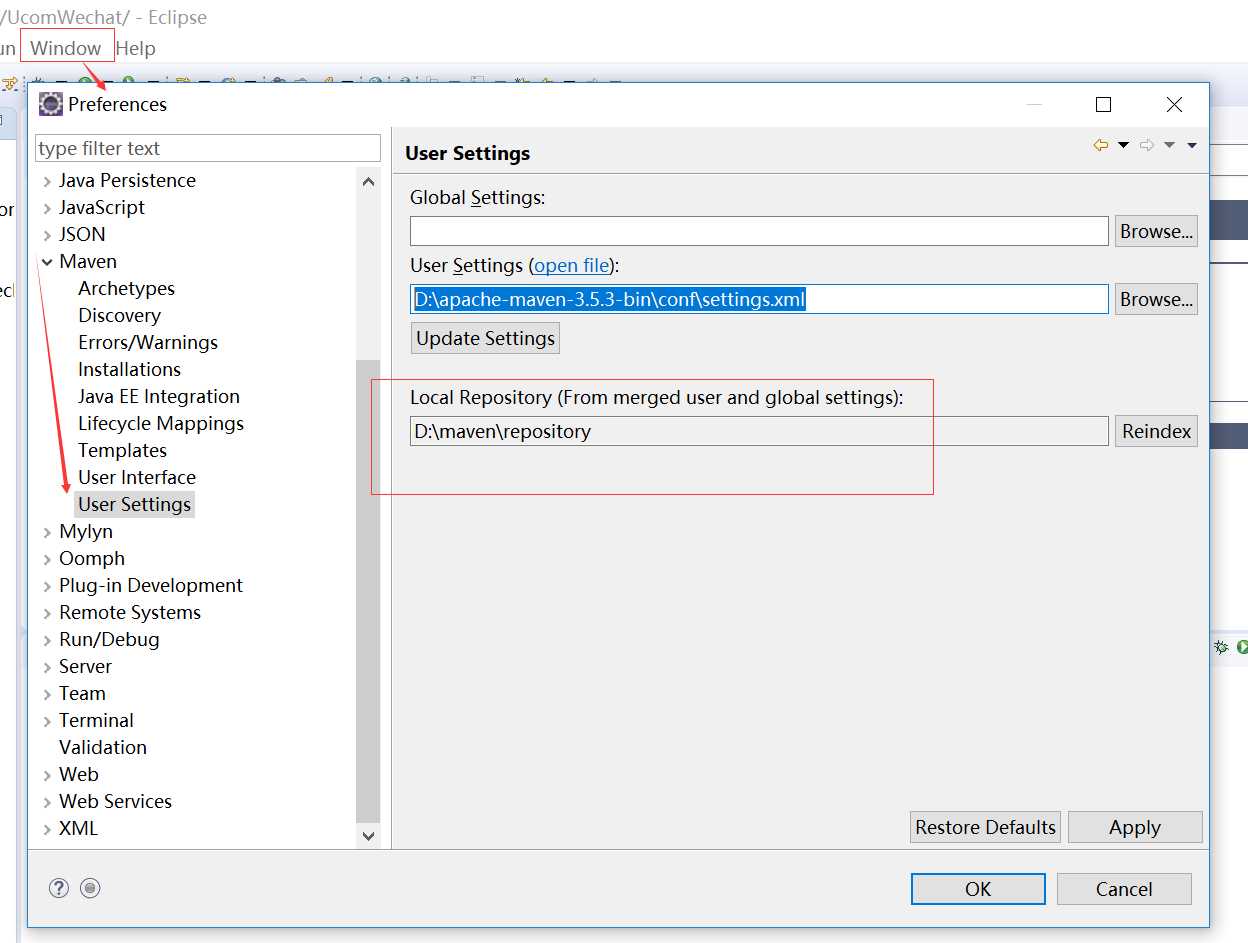1248x943 pixels.
Task: Browse for Global Settings file
Action: tap(1156, 231)
